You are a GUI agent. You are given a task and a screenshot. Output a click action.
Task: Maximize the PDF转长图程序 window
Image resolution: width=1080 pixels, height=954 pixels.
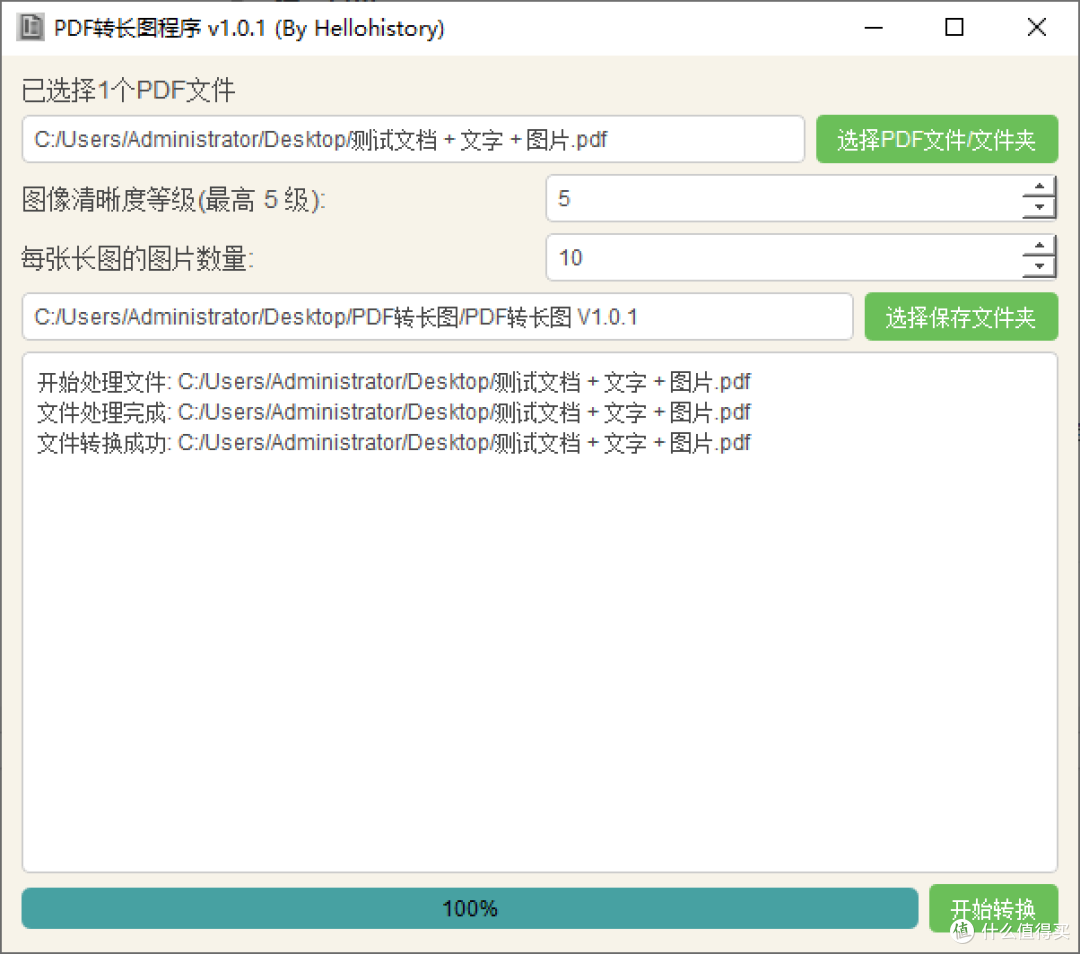pos(954,28)
